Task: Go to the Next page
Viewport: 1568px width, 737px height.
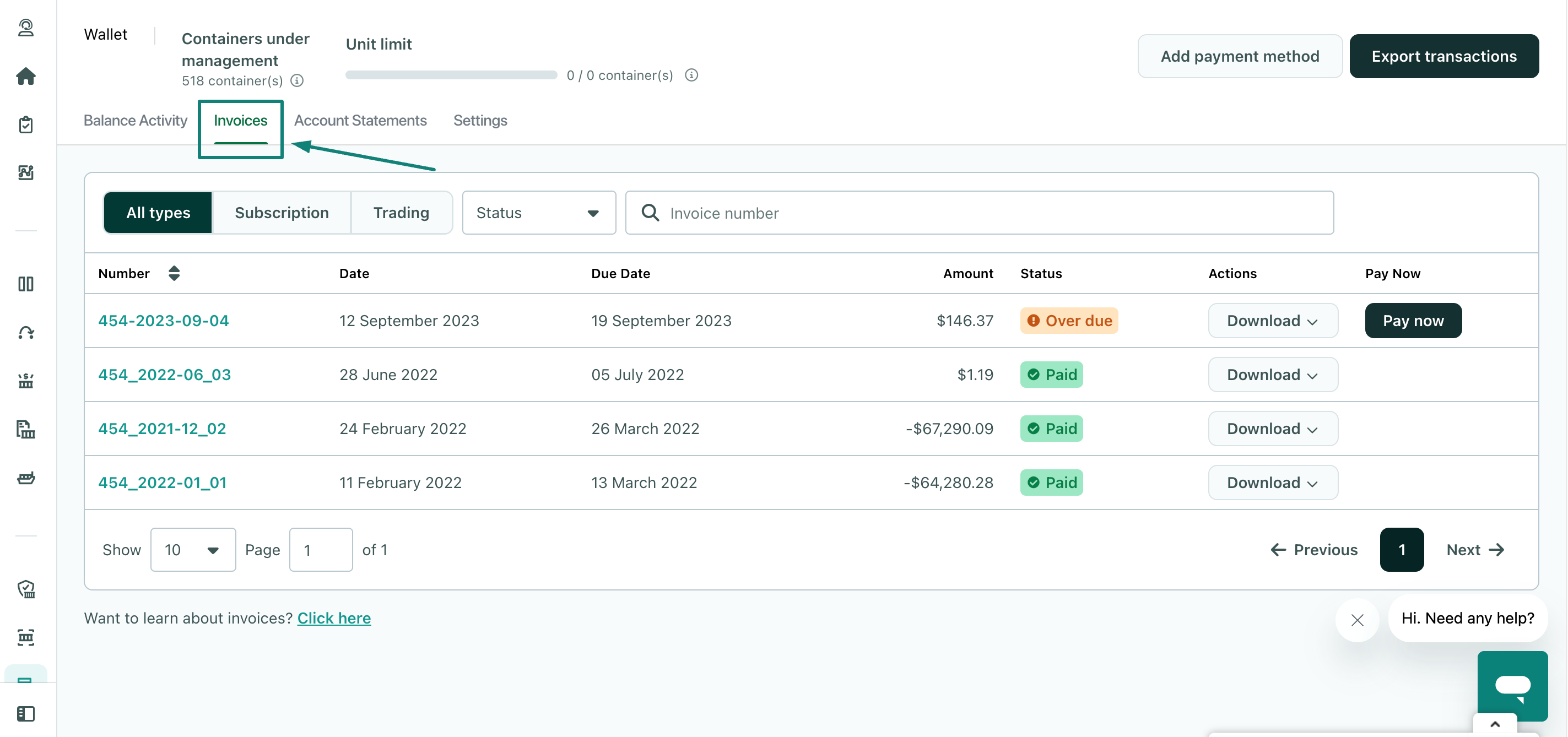Action: click(x=1475, y=550)
